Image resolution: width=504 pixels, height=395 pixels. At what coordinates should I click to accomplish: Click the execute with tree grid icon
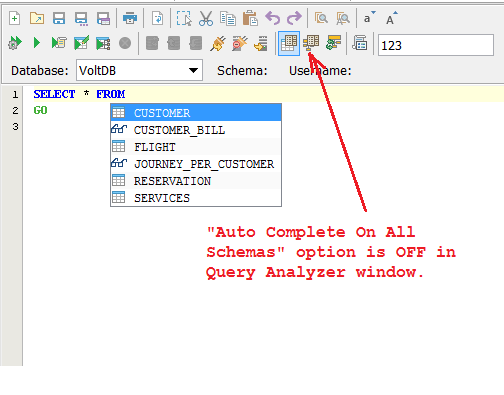(x=103, y=43)
